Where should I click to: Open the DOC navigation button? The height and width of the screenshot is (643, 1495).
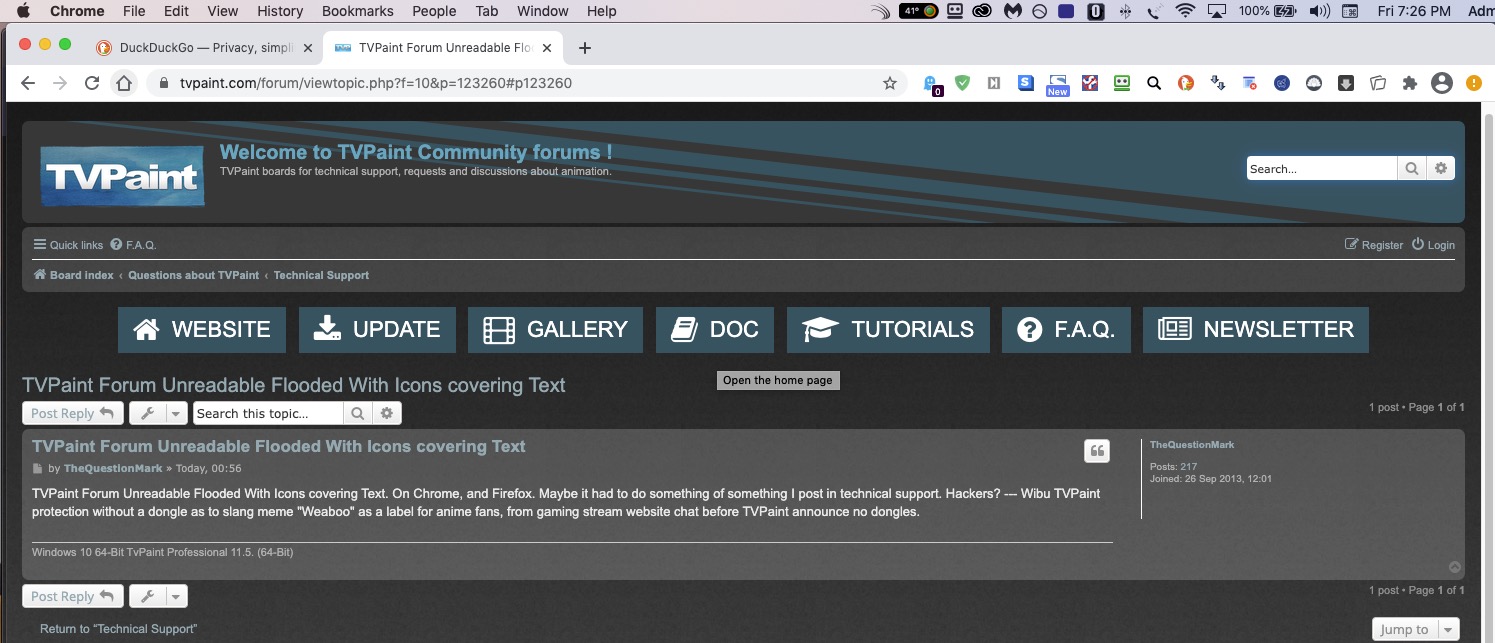pos(715,330)
